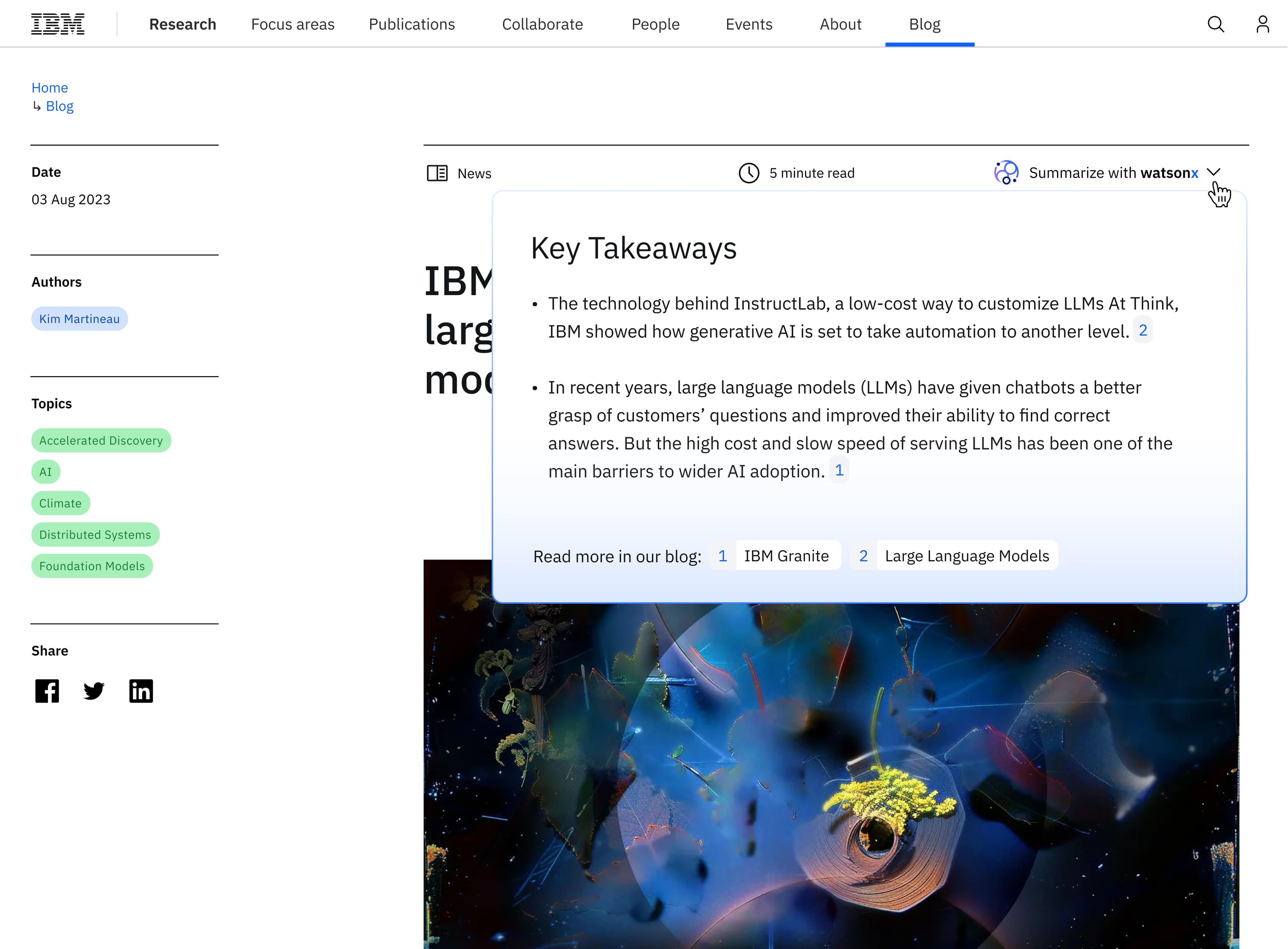
Task: Click the News article type icon
Action: [x=438, y=173]
